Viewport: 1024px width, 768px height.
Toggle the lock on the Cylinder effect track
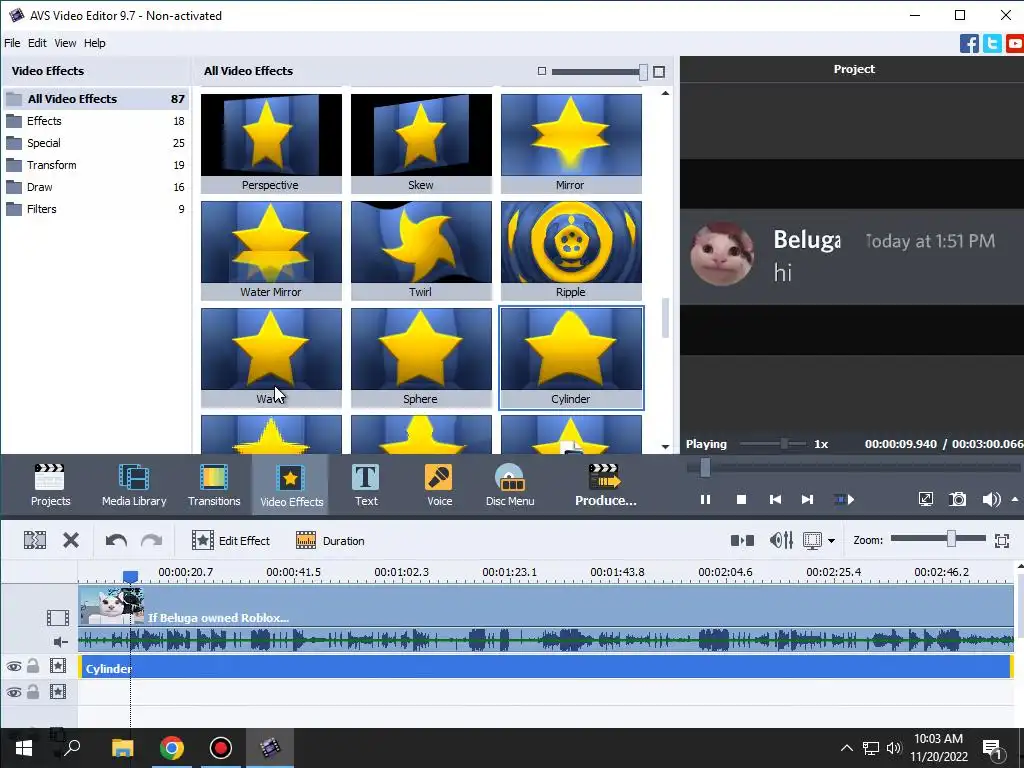click(33, 666)
